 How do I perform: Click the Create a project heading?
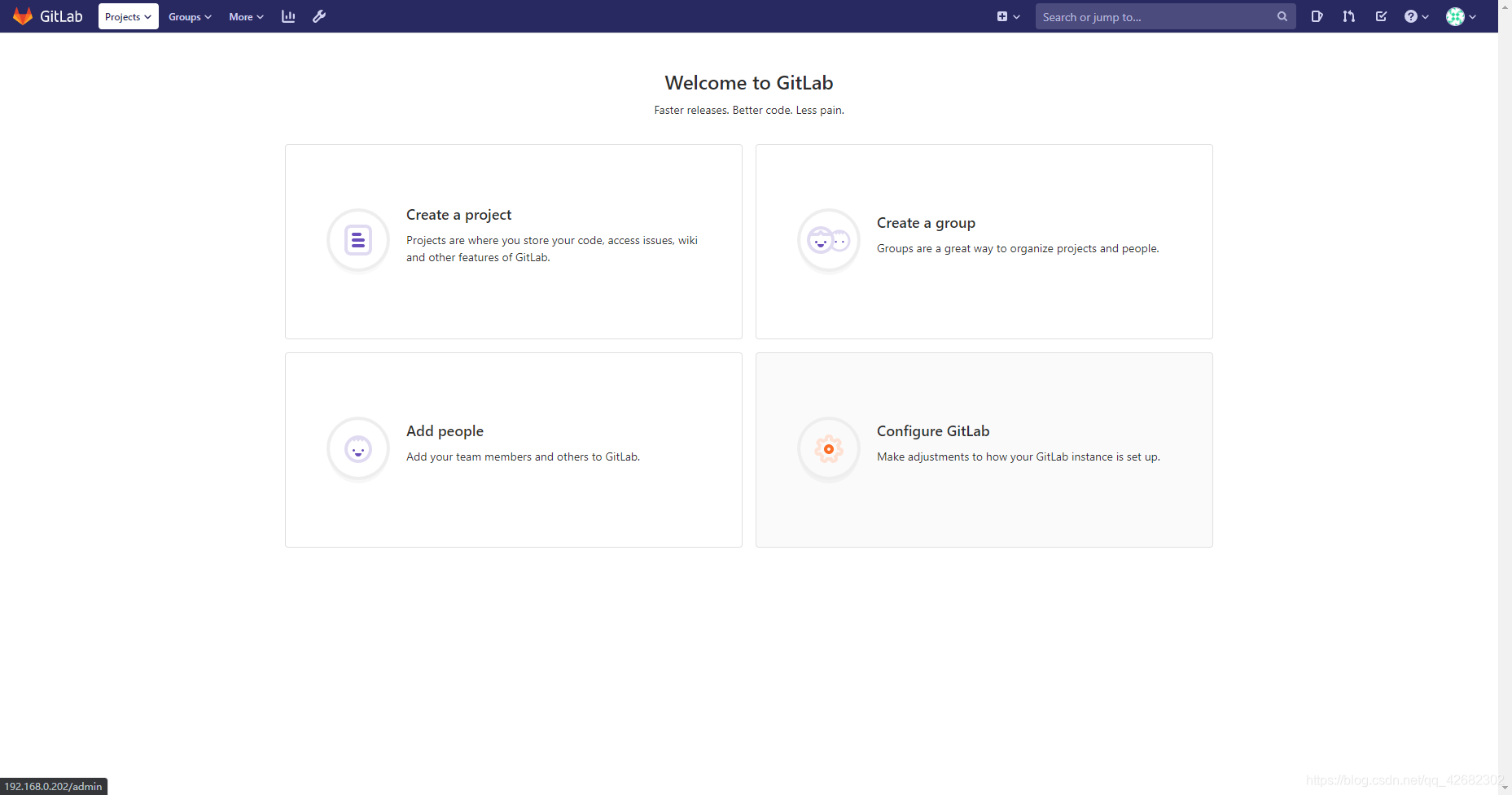point(458,215)
